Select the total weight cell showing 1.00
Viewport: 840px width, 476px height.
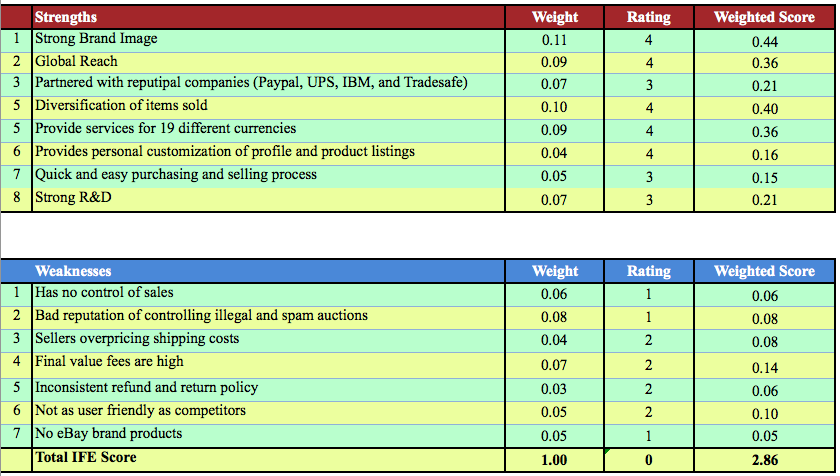tap(554, 460)
